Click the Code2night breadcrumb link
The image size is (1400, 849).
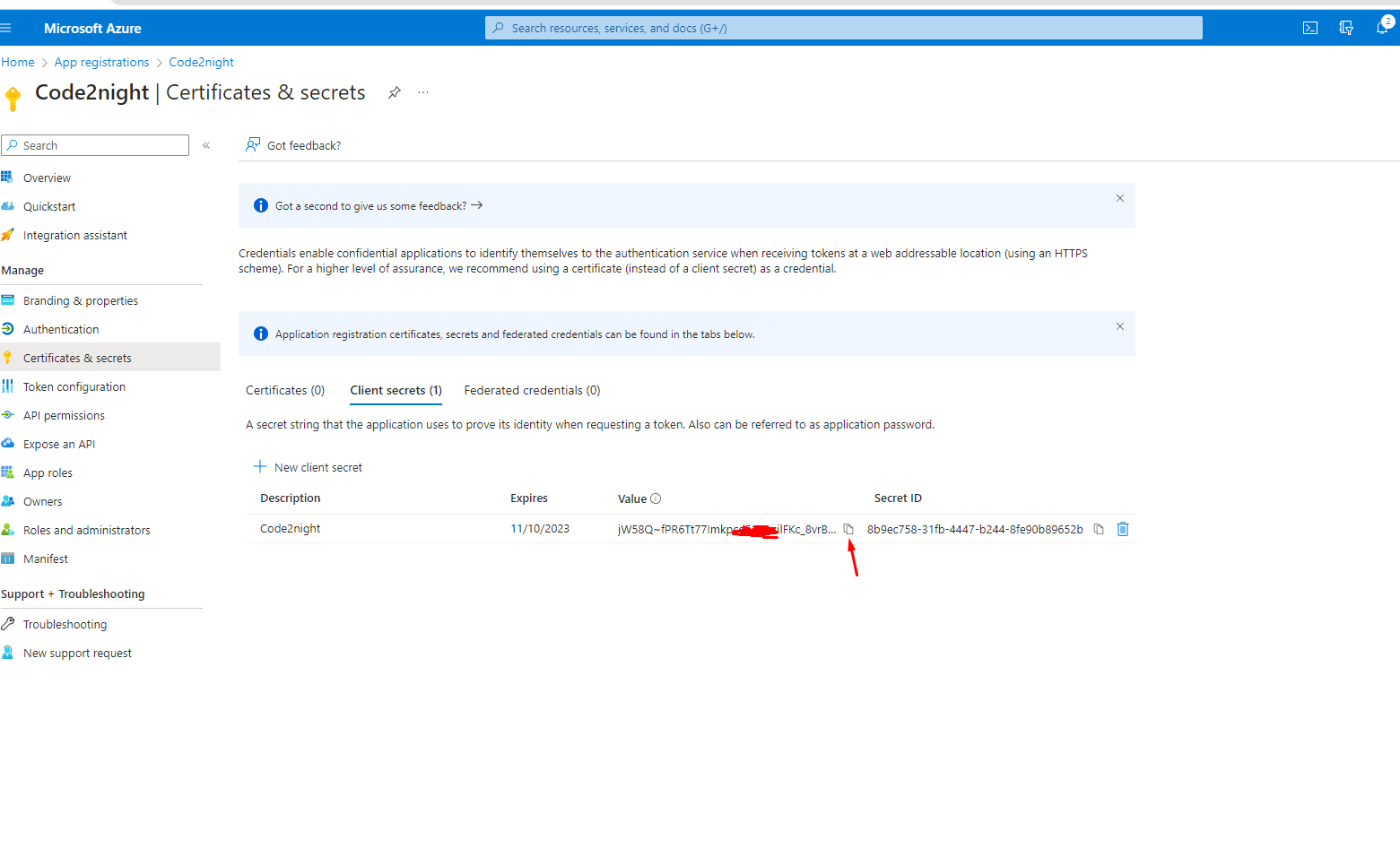pos(201,62)
